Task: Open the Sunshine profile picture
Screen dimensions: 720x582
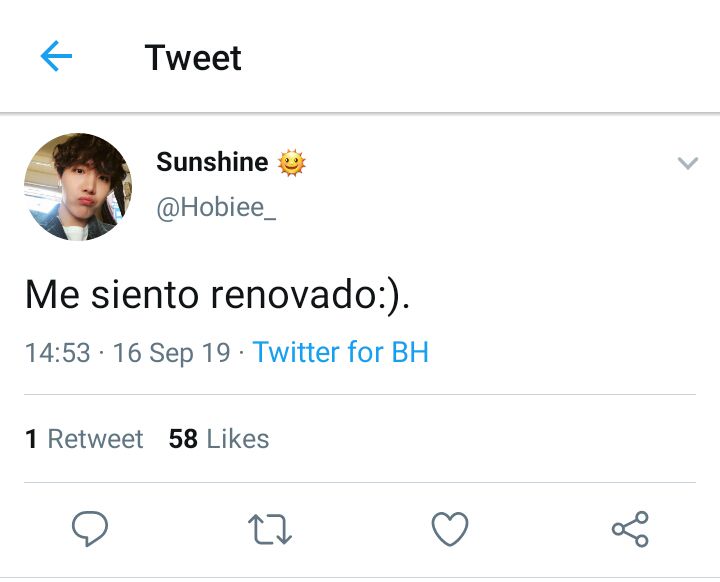Action: tap(78, 187)
